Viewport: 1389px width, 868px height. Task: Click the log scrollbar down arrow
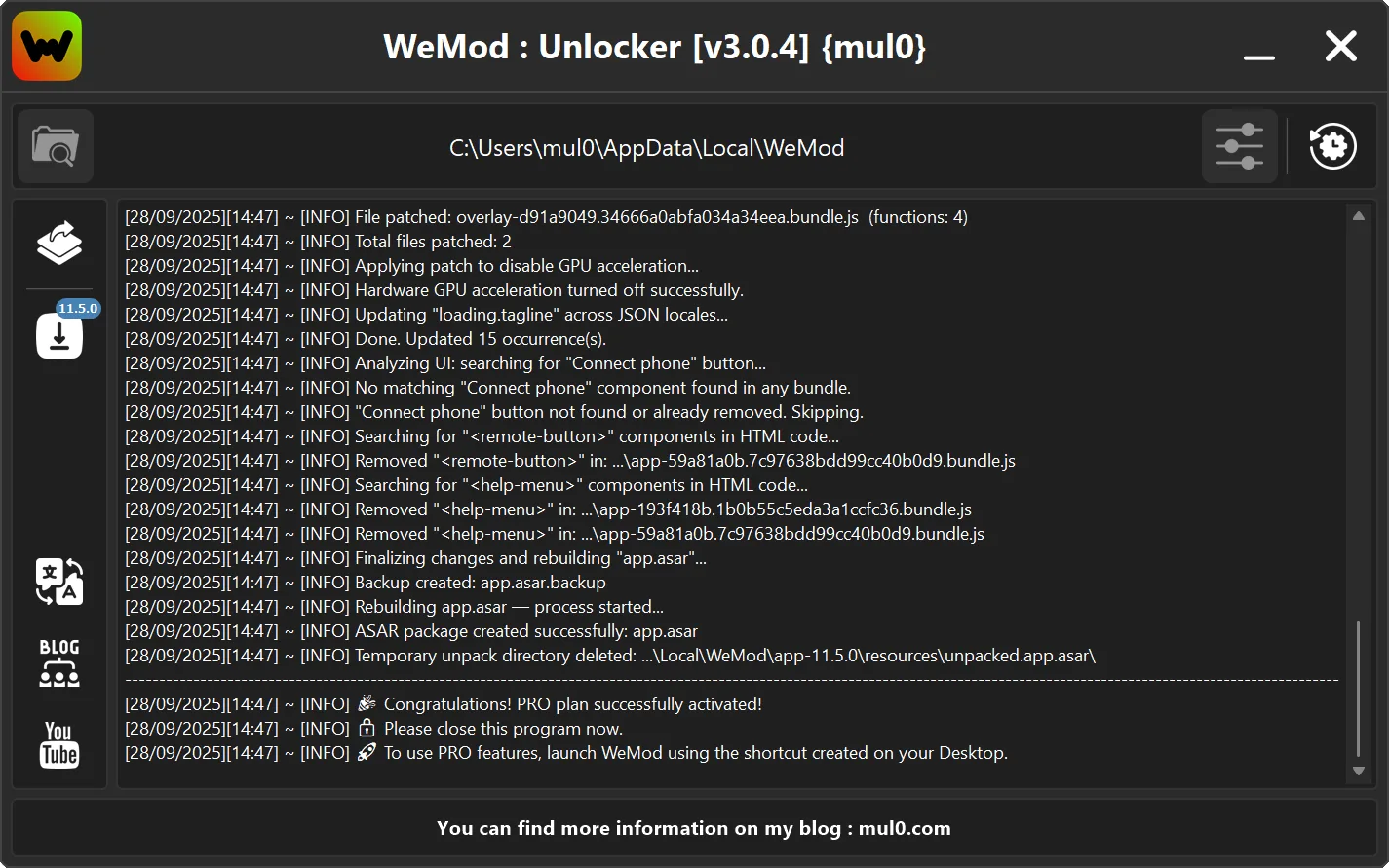tap(1358, 772)
